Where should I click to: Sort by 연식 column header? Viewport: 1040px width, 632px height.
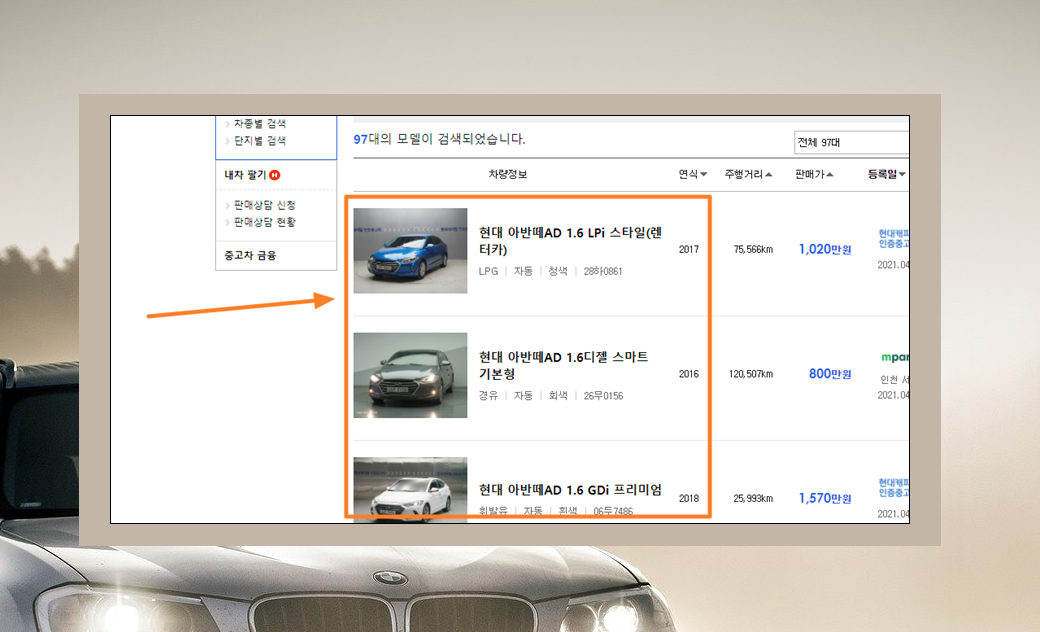(x=692, y=174)
